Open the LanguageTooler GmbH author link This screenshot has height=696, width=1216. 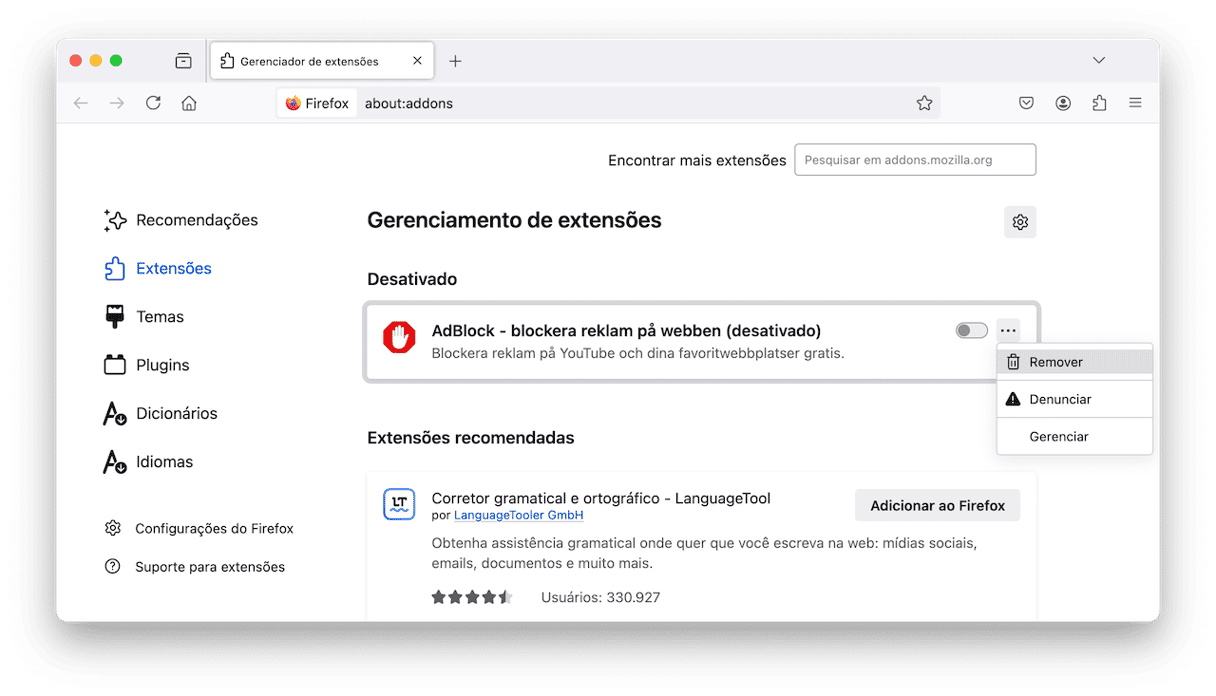pyautogui.click(x=518, y=516)
